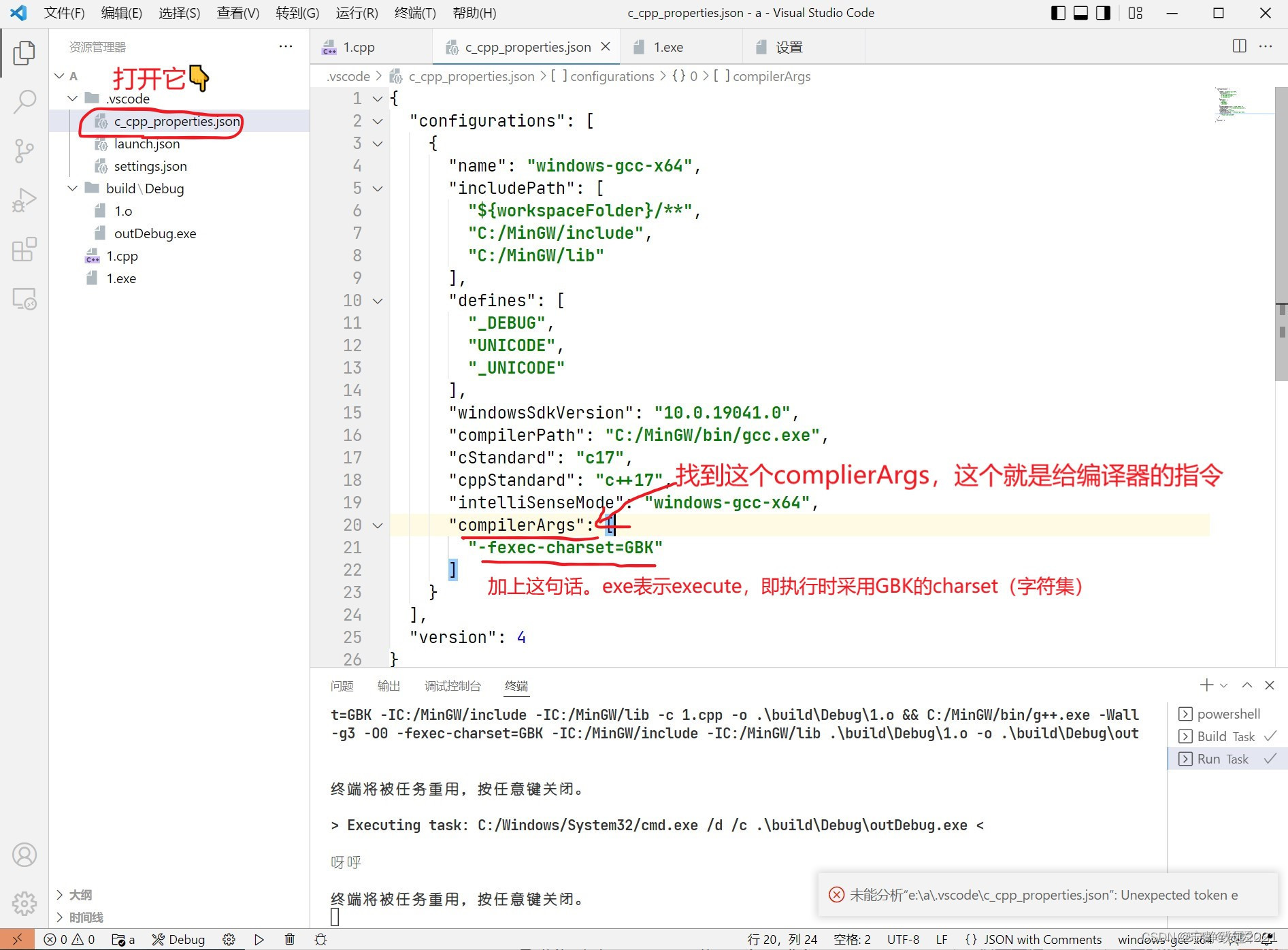Change file encoding UTF-8 in status bar
The width and height of the screenshot is (1288, 950).
point(903,939)
